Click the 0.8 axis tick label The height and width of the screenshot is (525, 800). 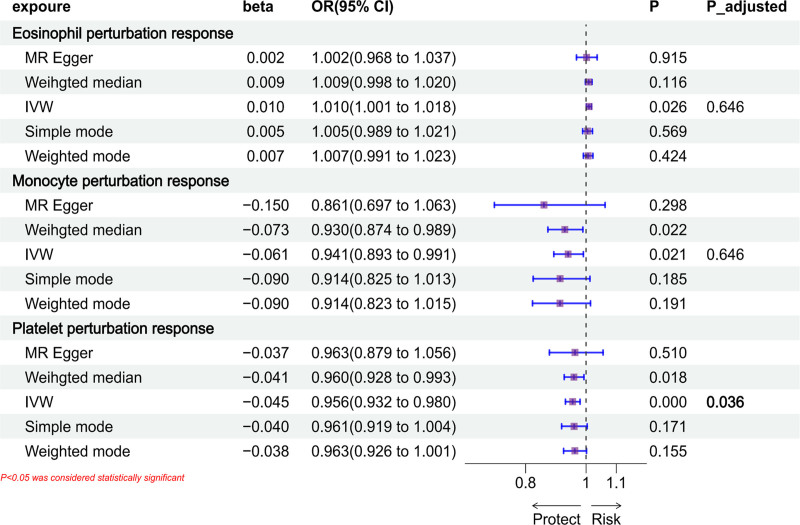pos(525,482)
